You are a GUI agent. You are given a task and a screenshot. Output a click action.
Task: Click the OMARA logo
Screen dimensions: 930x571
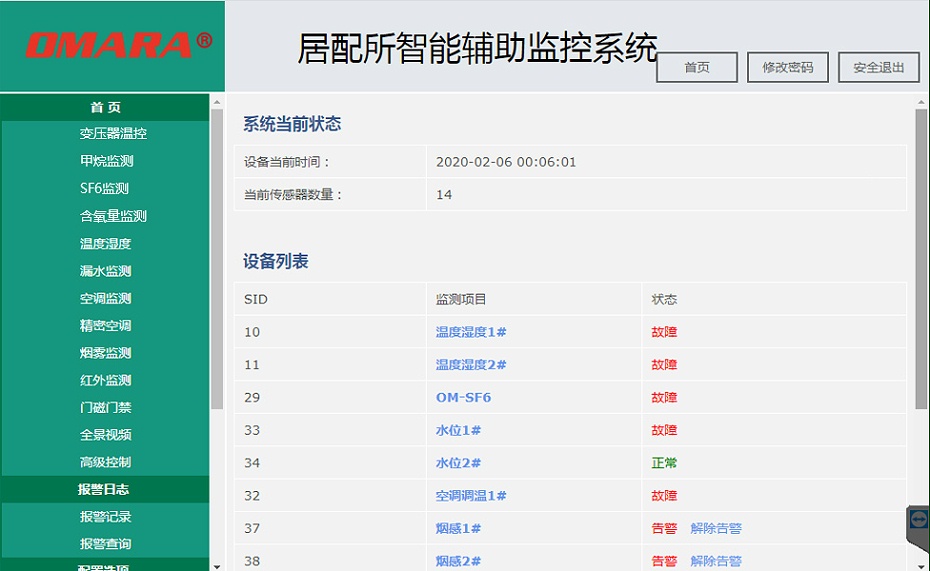119,45
